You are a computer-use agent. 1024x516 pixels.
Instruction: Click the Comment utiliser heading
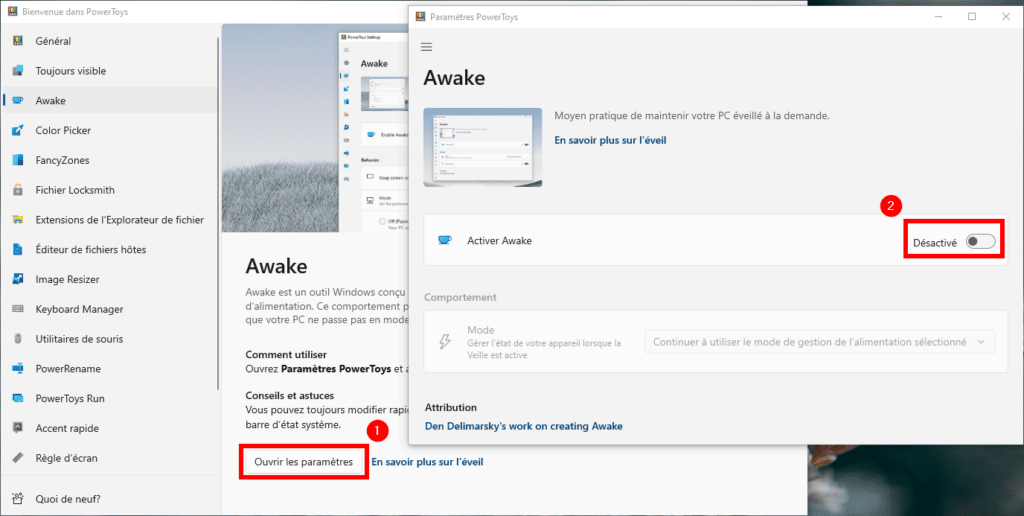click(x=286, y=354)
